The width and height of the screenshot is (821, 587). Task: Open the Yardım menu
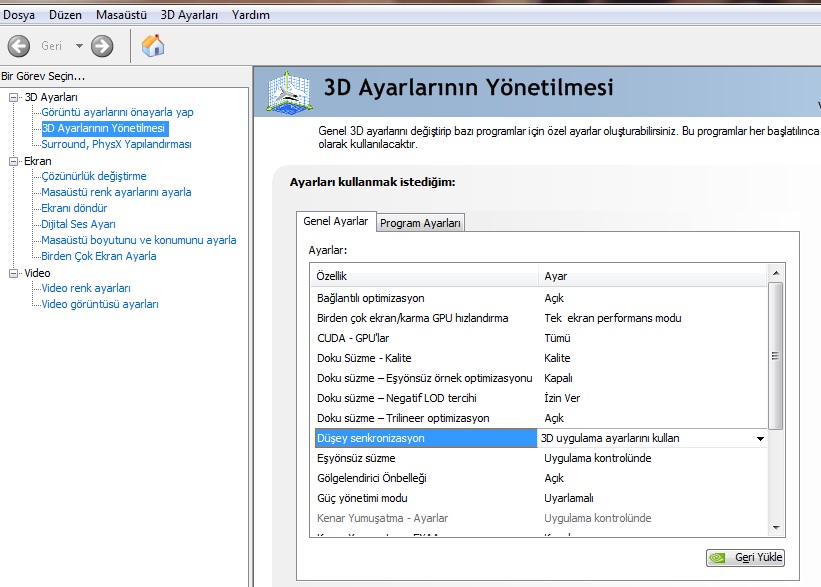(251, 15)
